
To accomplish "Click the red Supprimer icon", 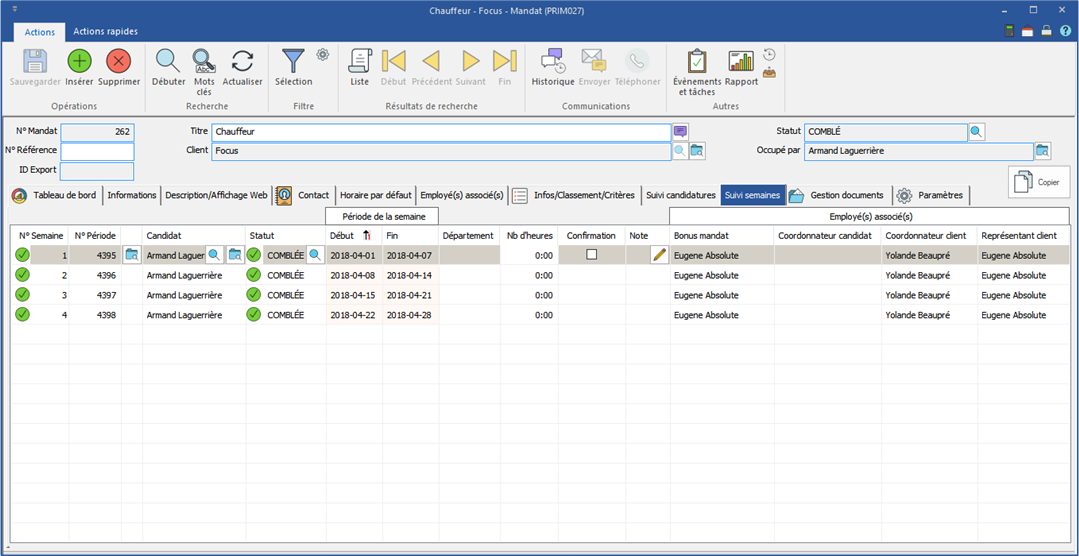I will point(118,61).
